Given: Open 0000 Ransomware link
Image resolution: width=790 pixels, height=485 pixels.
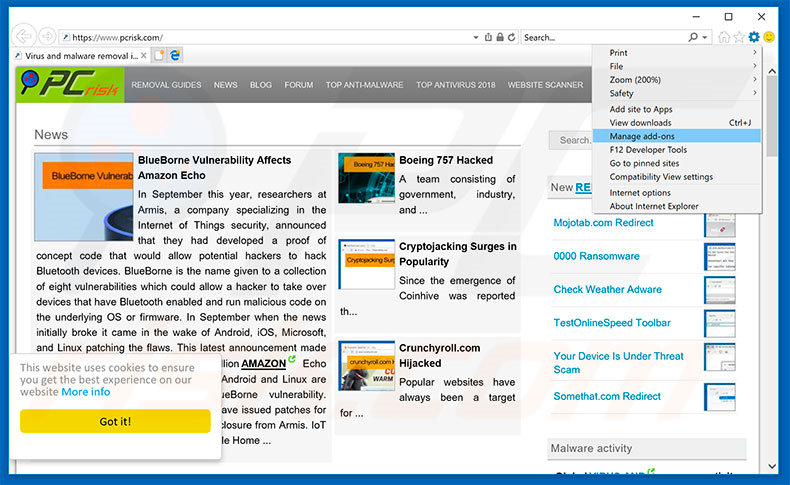Looking at the screenshot, I should (x=596, y=256).
